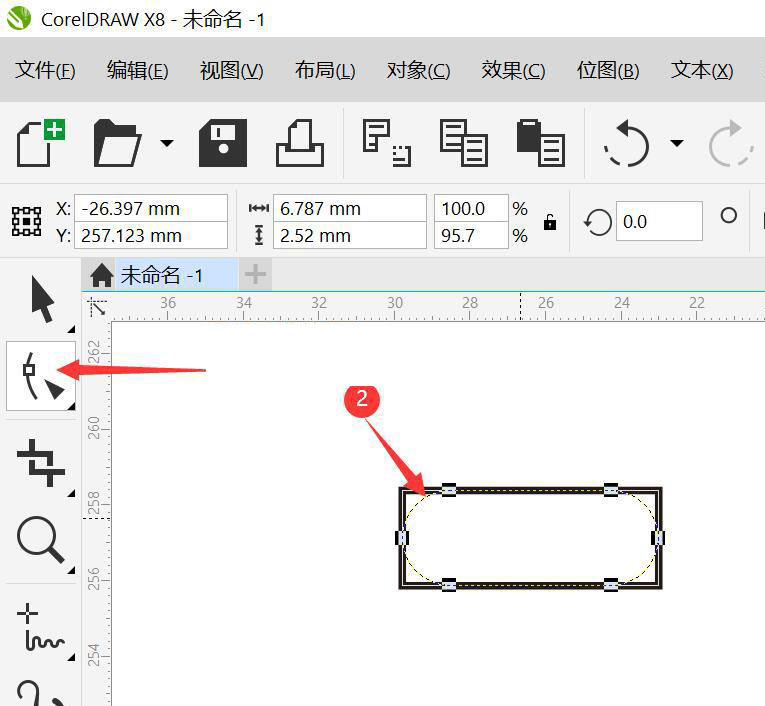The image size is (765, 706).
Task: Edit vertical scale 95.7 percent field
Action: (471, 236)
